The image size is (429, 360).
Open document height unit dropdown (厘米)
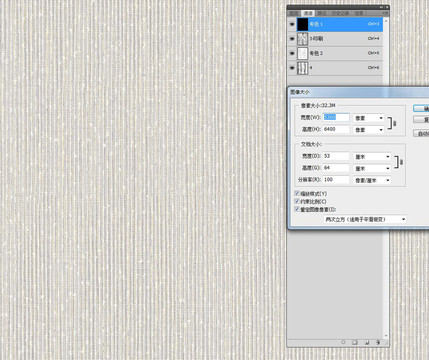(x=372, y=168)
